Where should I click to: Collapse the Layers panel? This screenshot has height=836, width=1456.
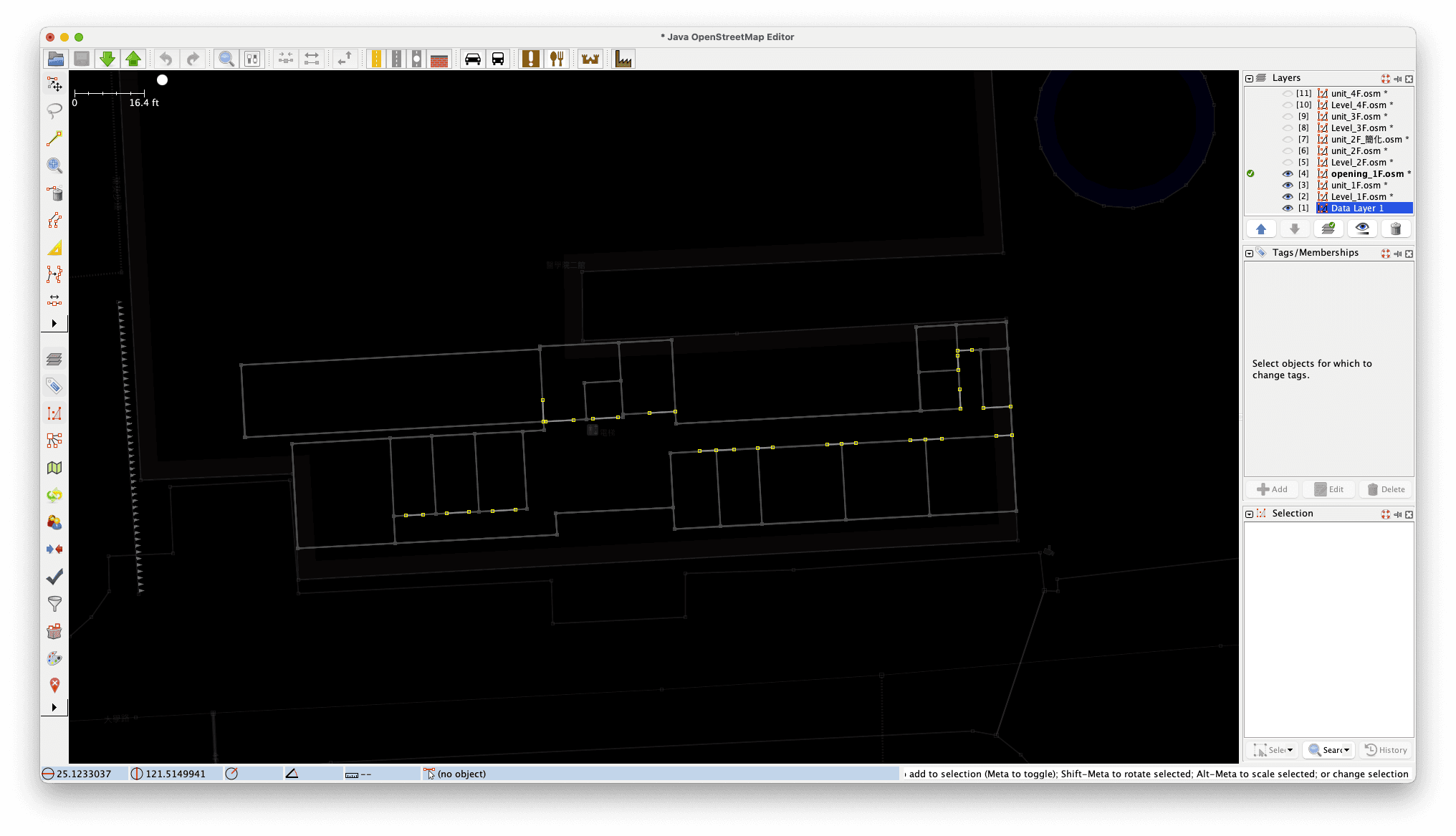point(1249,79)
